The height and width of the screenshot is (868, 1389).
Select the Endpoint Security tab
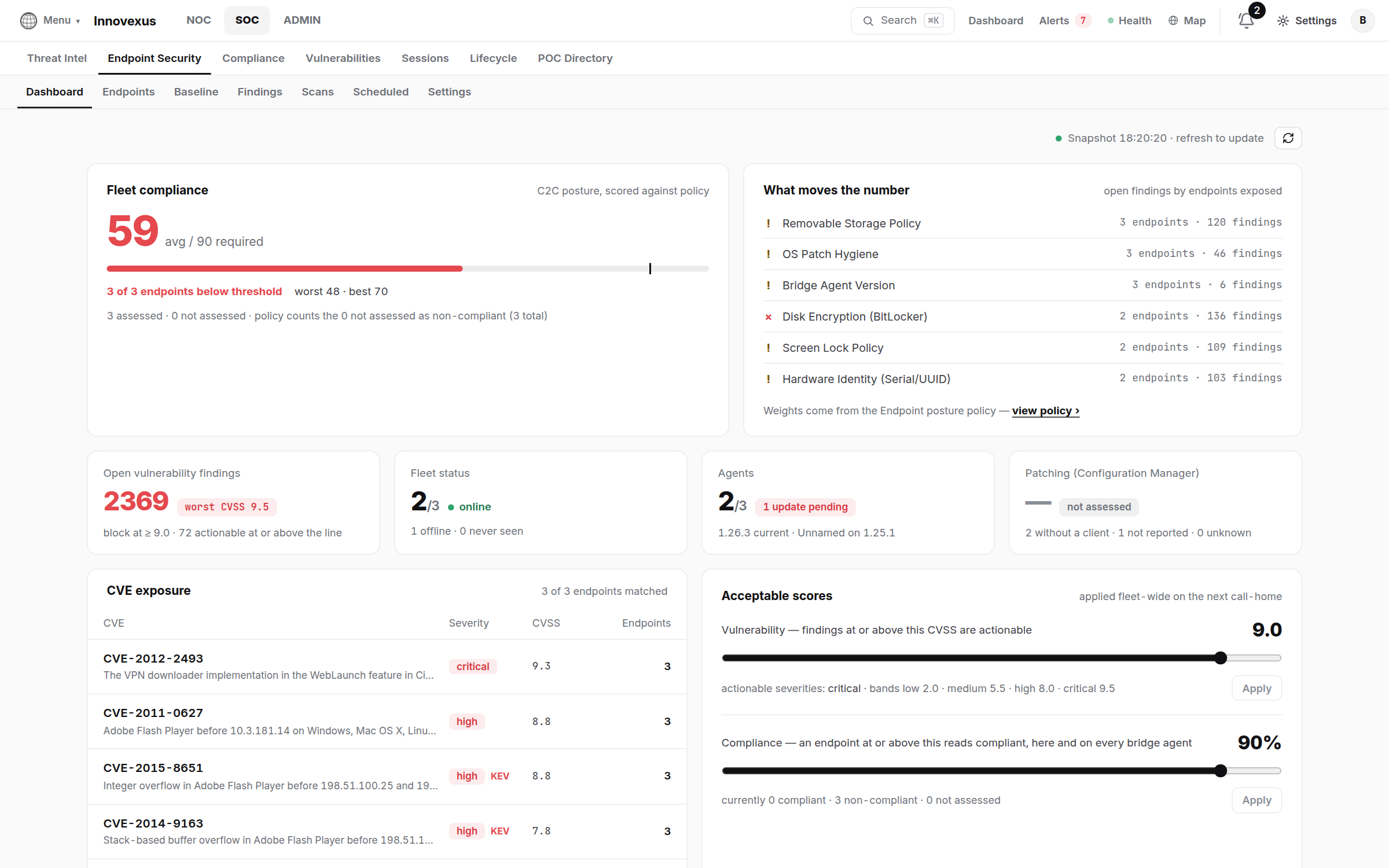pyautogui.click(x=155, y=58)
